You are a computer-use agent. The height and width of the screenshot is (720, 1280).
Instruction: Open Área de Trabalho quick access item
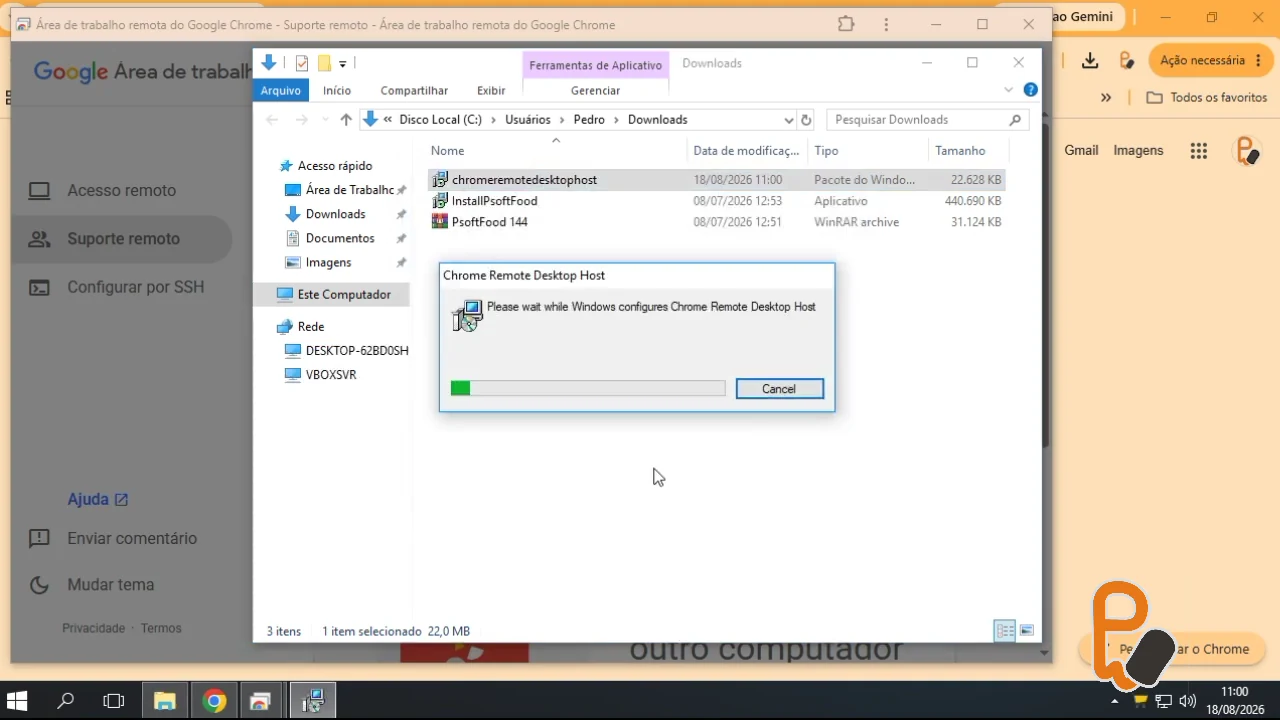point(349,190)
